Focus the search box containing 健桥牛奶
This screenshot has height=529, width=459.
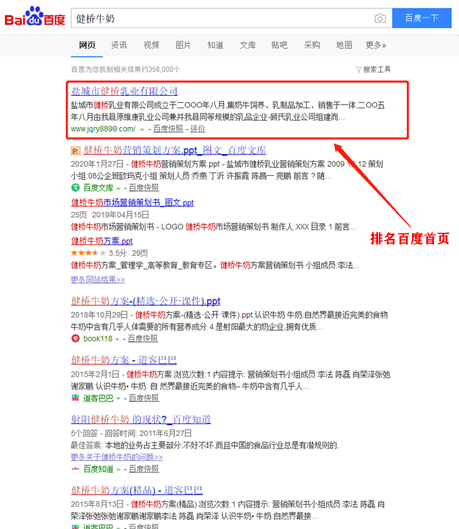231,18
